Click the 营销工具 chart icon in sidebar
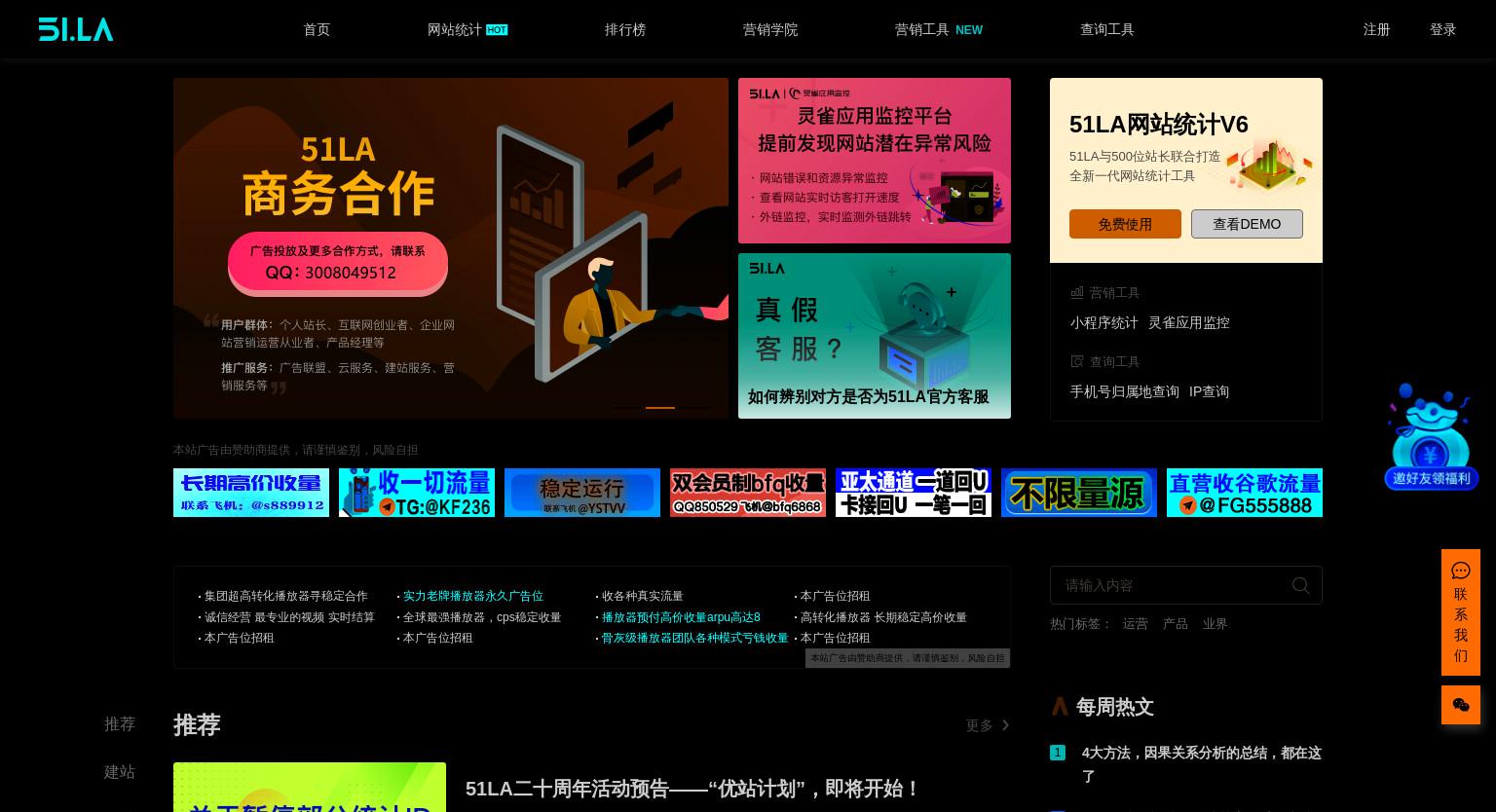 point(1076,292)
